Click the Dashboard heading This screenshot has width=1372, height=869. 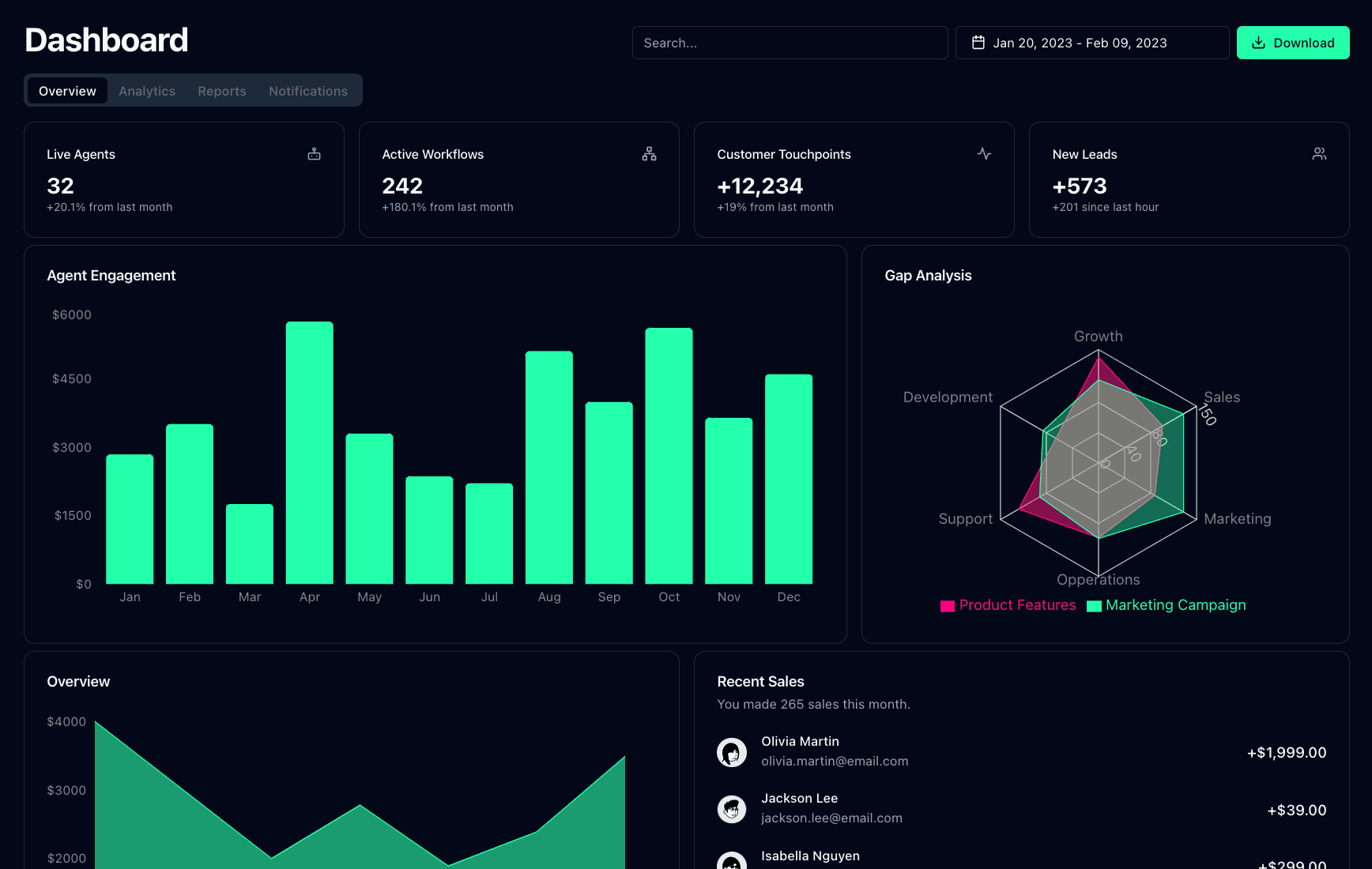(x=107, y=40)
